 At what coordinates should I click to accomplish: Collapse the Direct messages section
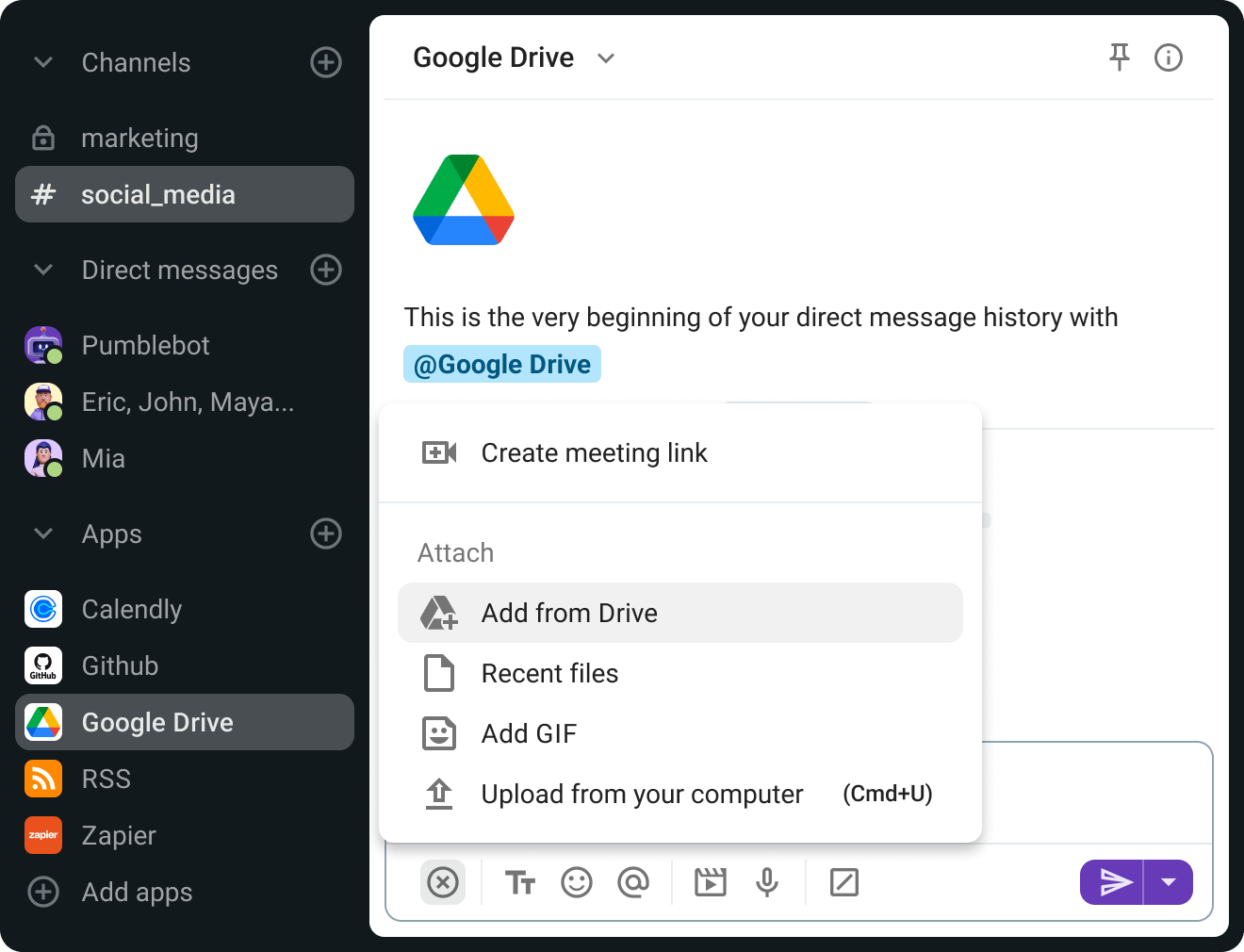point(43,270)
